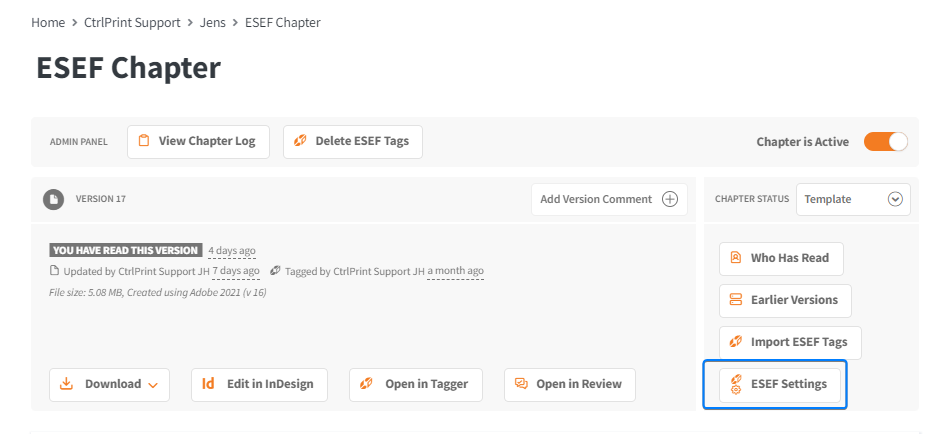Click the '4 days ago' read timestamp

click(232, 251)
